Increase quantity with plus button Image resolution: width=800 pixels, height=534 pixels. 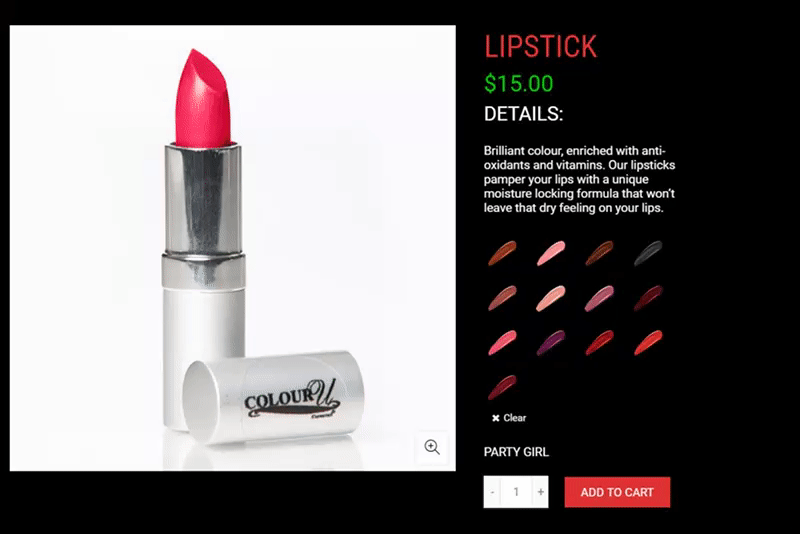[x=540, y=492]
